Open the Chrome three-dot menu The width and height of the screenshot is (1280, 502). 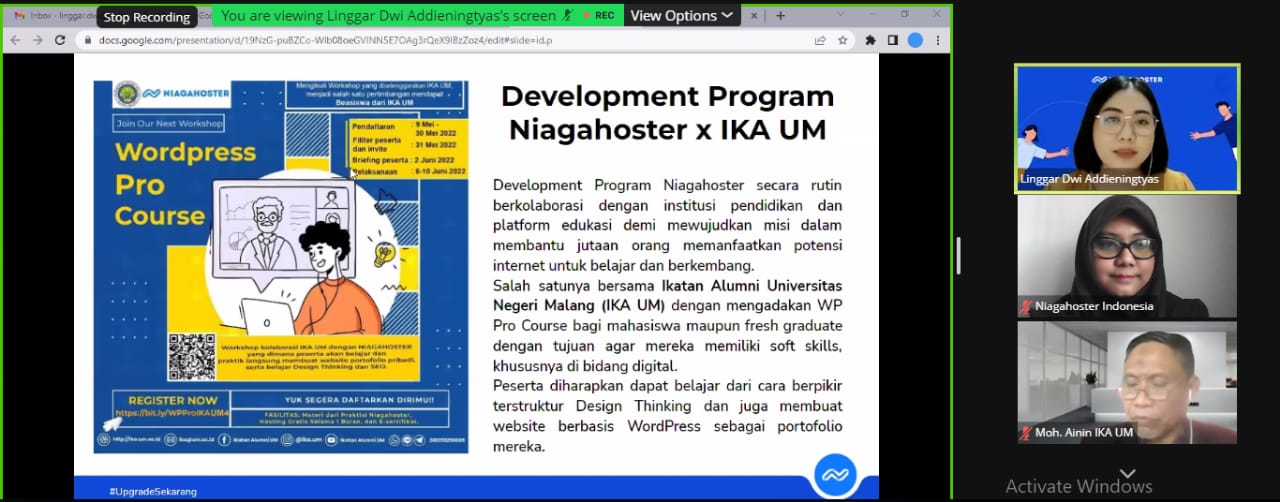point(937,40)
